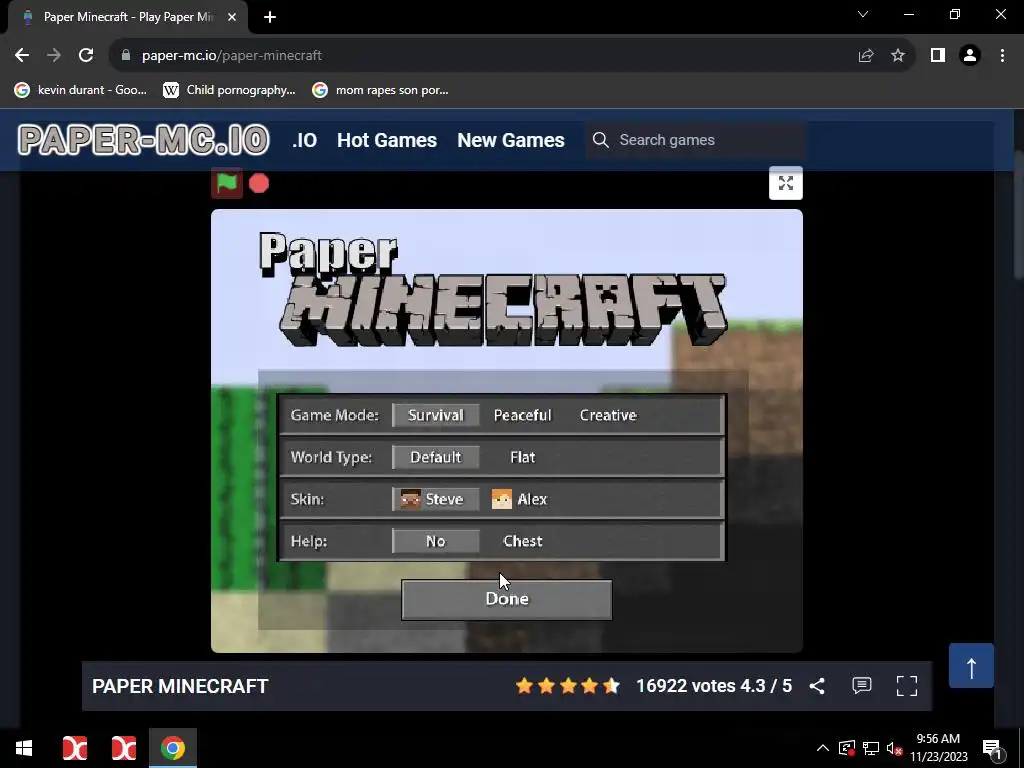This screenshot has width=1024, height=768.
Task: Click the share icon beside the vote rating
Action: 817,686
